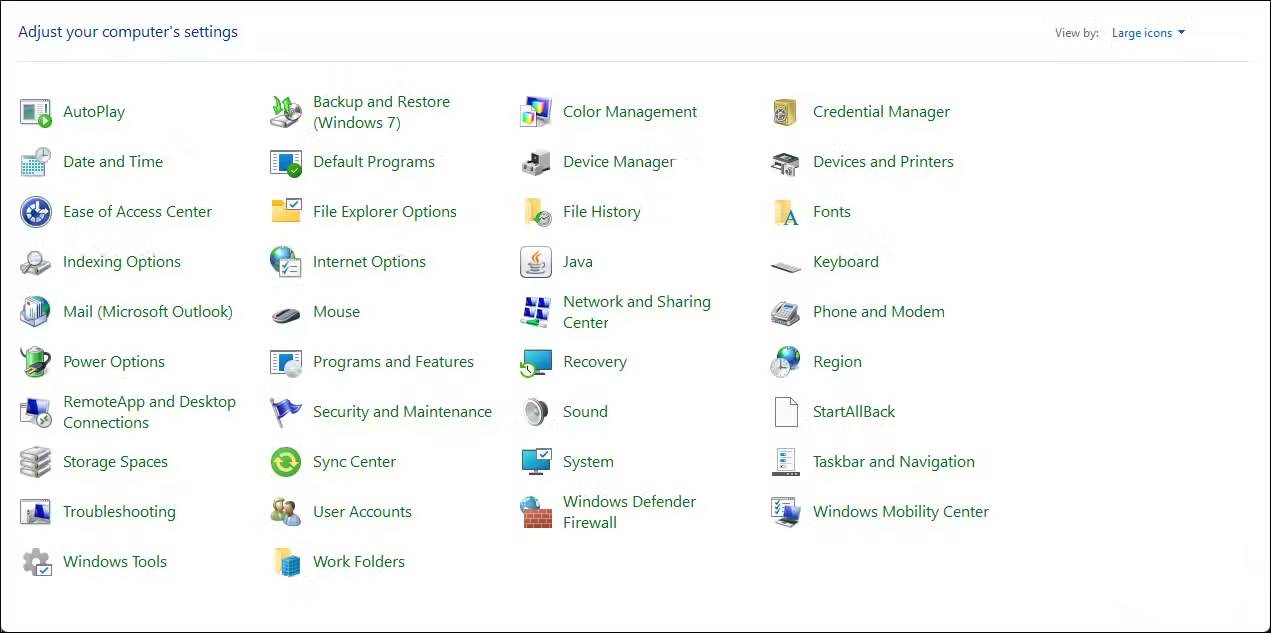Open Taskbar and Navigation settings
Viewport: 1271px width, 633px height.
coord(894,461)
